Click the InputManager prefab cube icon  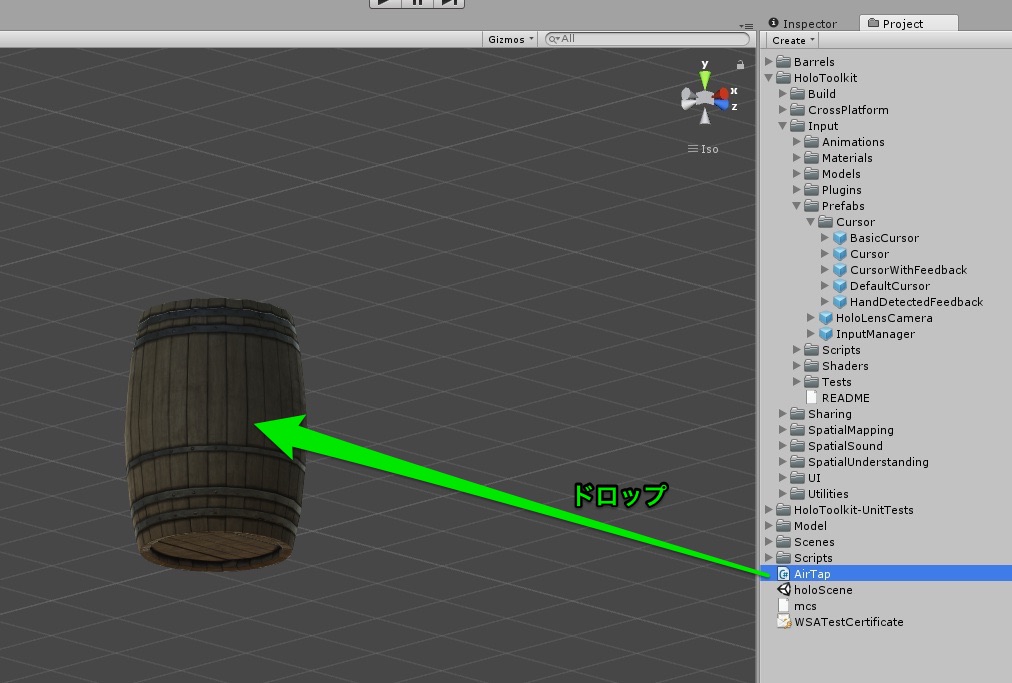825,334
